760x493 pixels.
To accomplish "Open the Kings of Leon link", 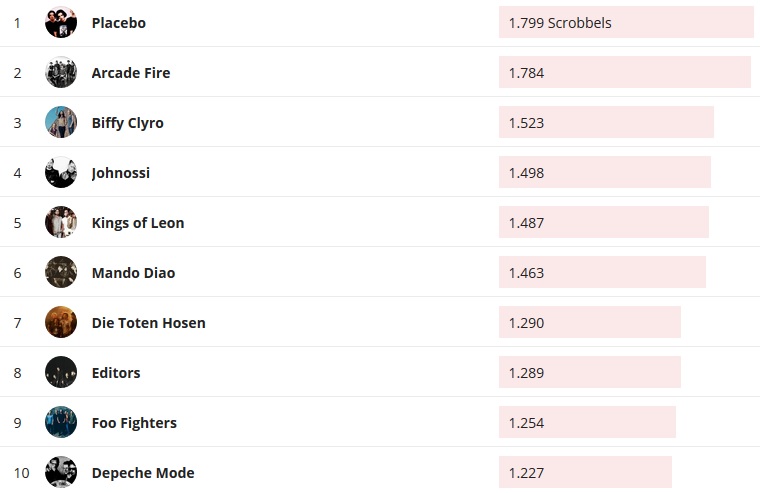I will [x=138, y=222].
